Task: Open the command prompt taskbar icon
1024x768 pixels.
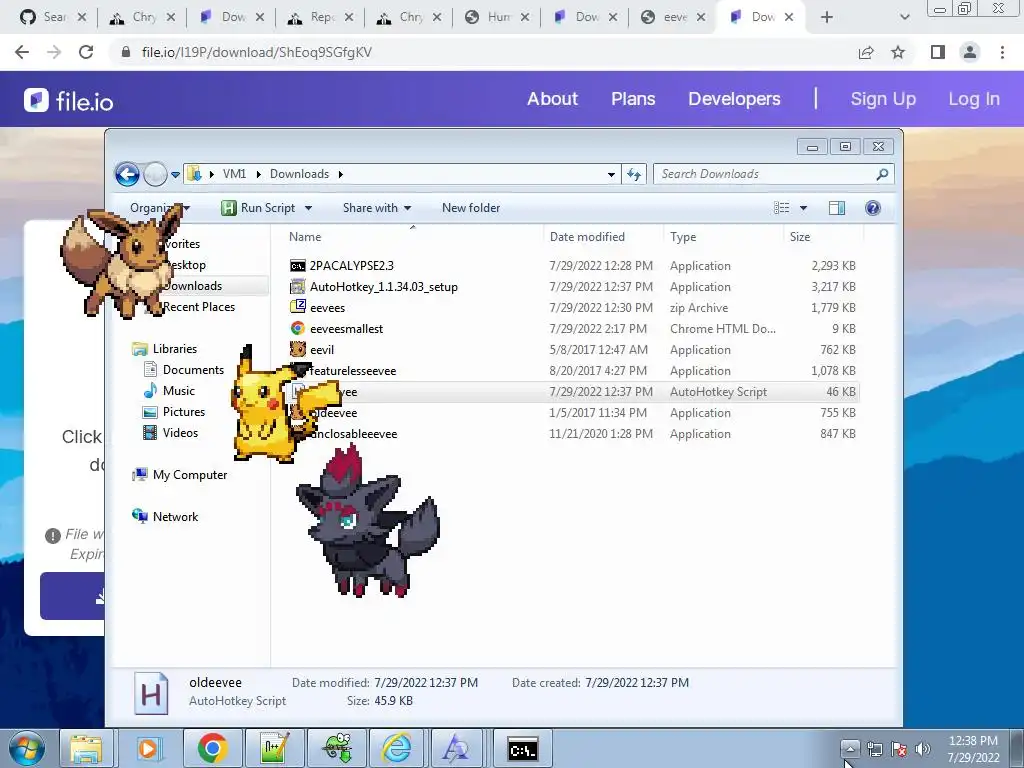Action: pos(522,748)
